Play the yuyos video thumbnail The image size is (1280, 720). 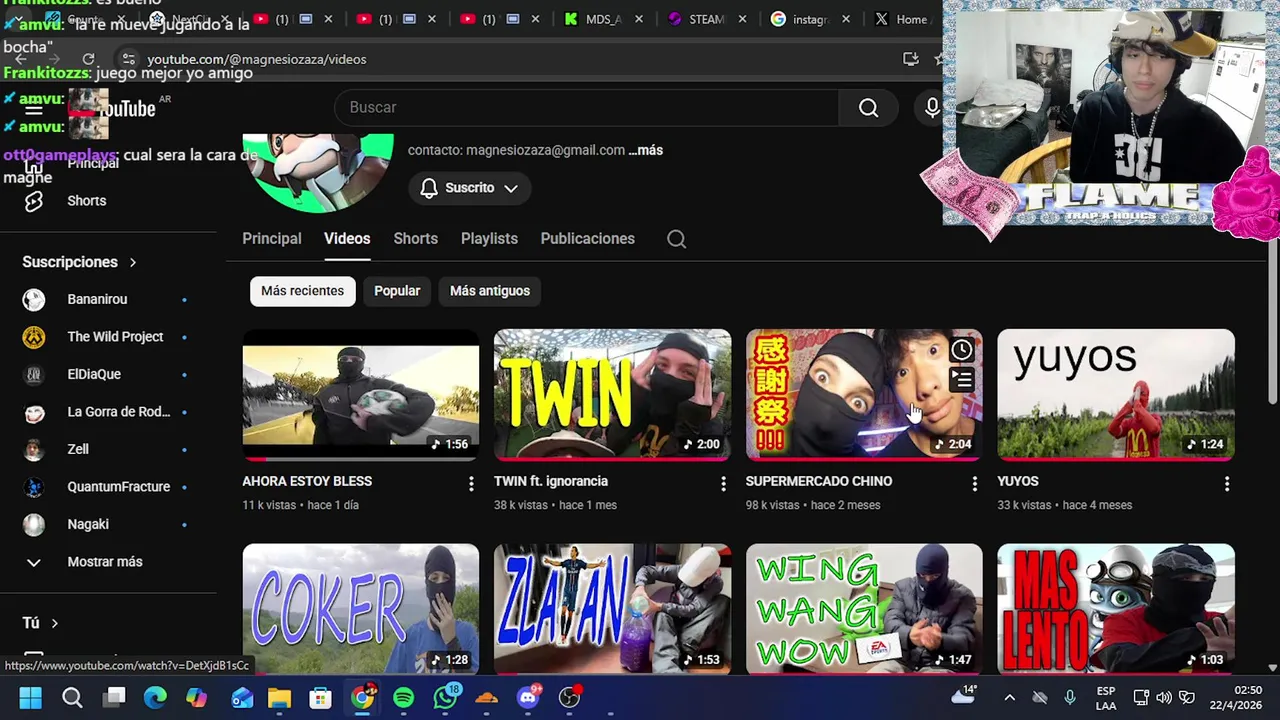coord(1116,394)
